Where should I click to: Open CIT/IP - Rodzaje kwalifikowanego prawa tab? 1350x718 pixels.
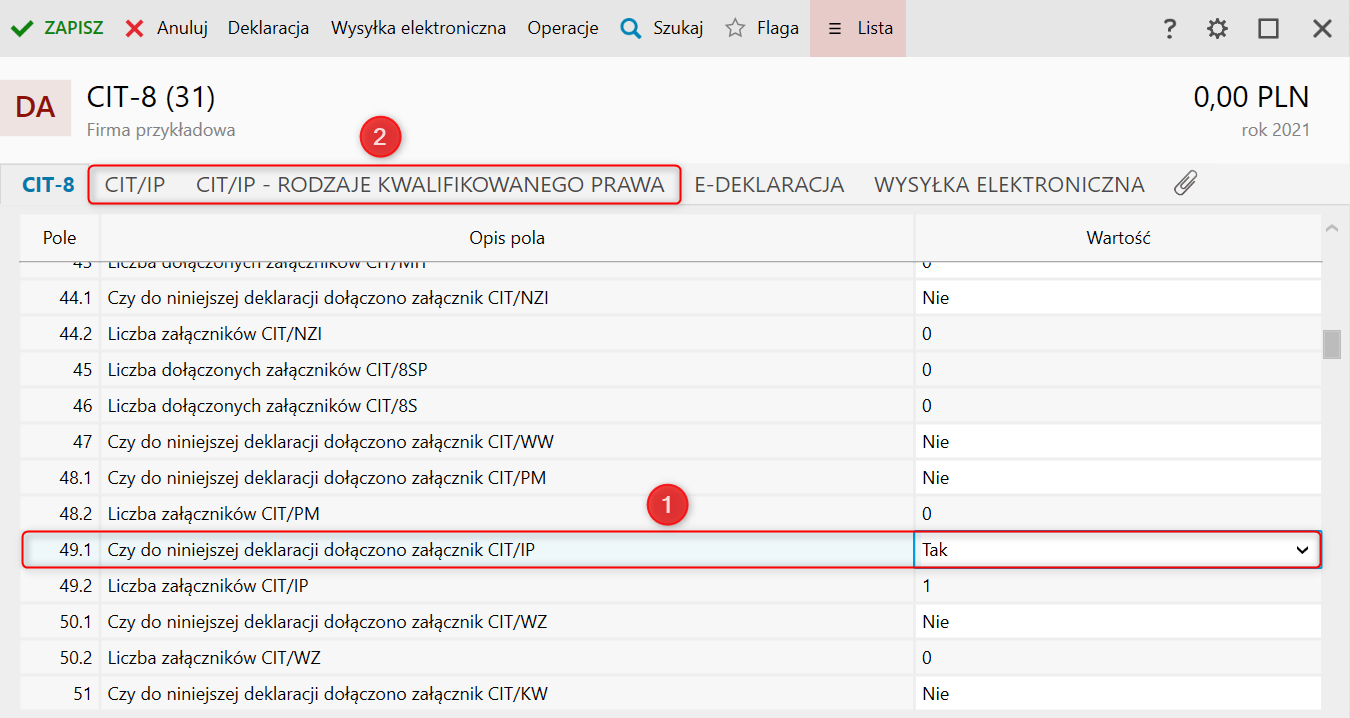430,184
